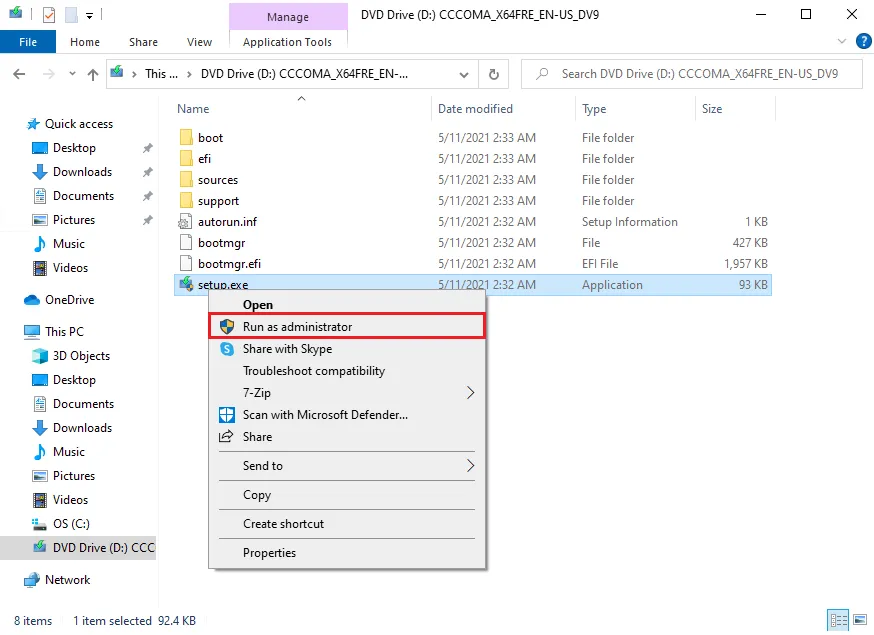
Task: Click the Forward navigation arrow
Action: point(49,74)
